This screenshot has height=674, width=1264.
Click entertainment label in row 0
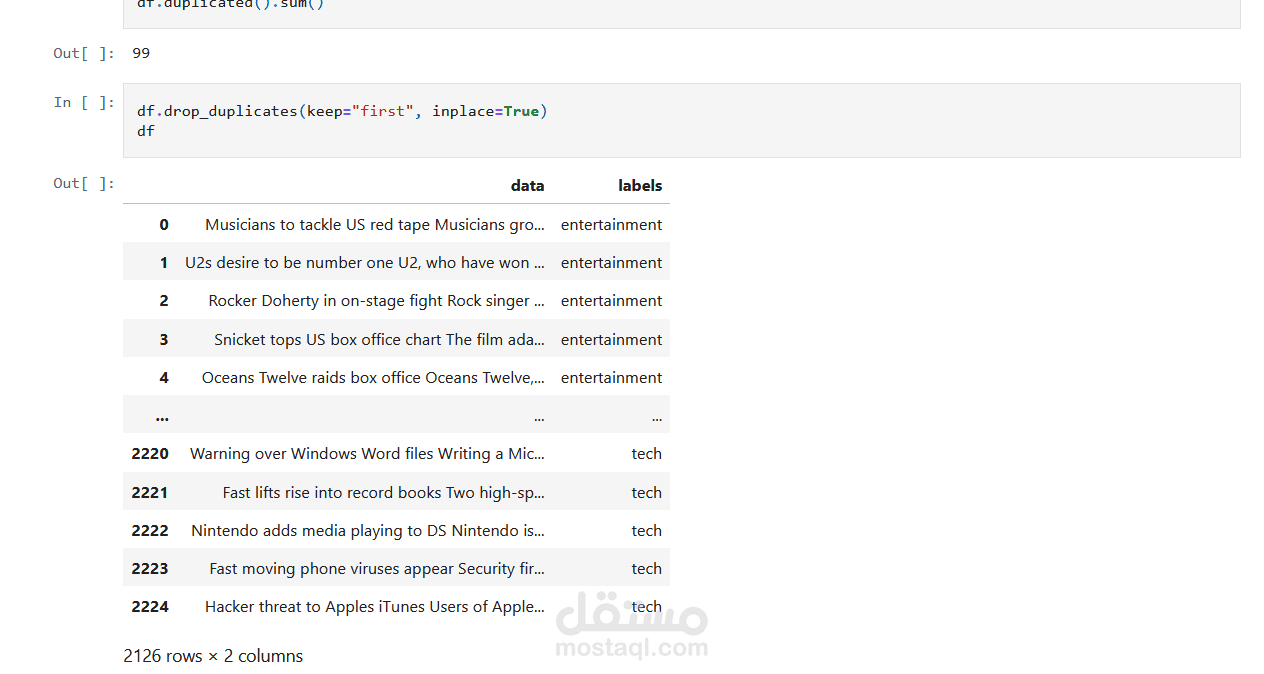point(611,225)
